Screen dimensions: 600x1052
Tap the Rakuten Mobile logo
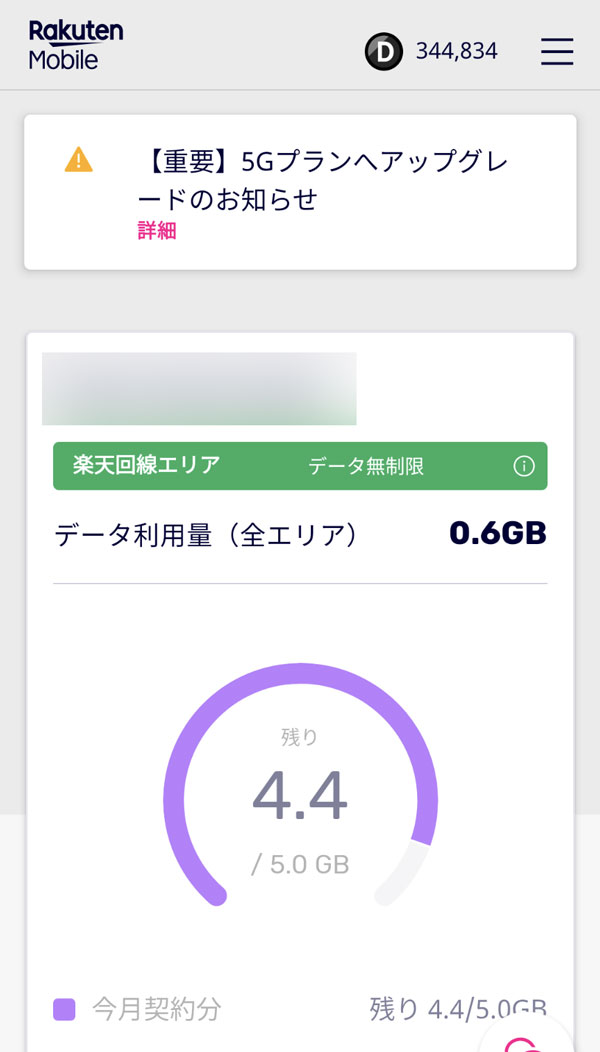tap(76, 45)
